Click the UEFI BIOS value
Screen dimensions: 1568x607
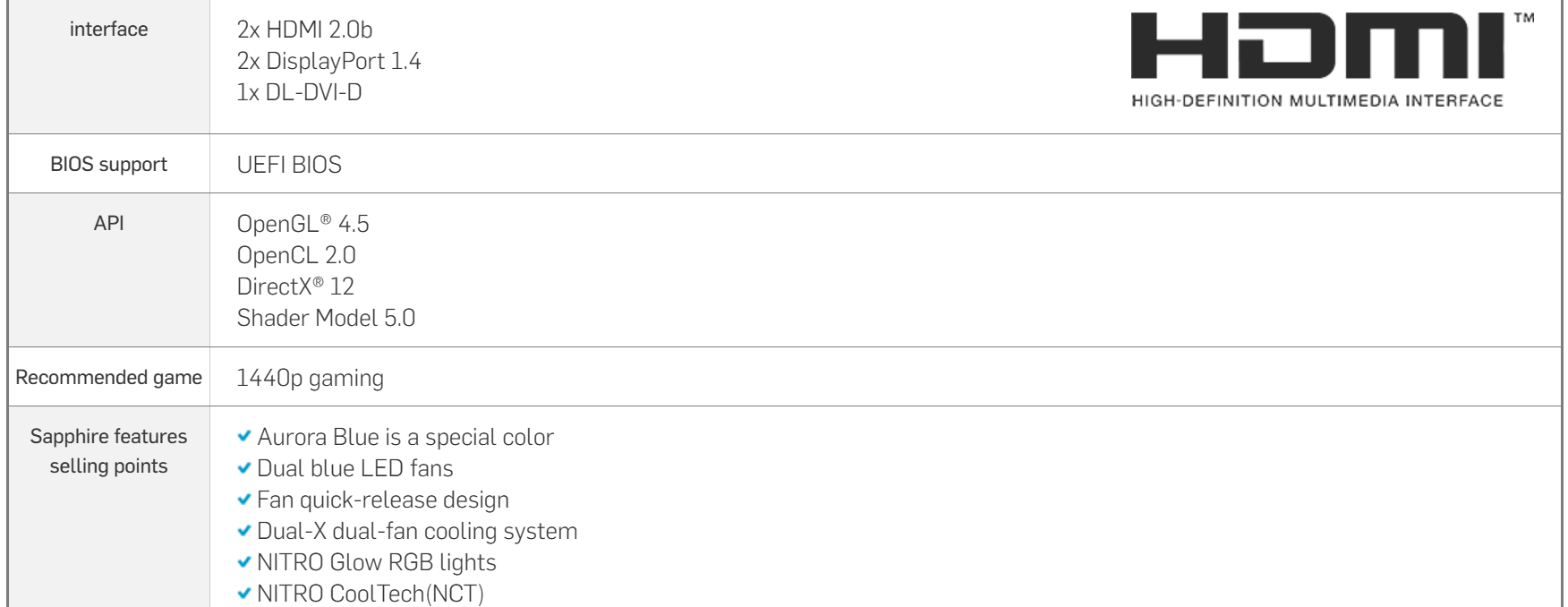tap(289, 165)
